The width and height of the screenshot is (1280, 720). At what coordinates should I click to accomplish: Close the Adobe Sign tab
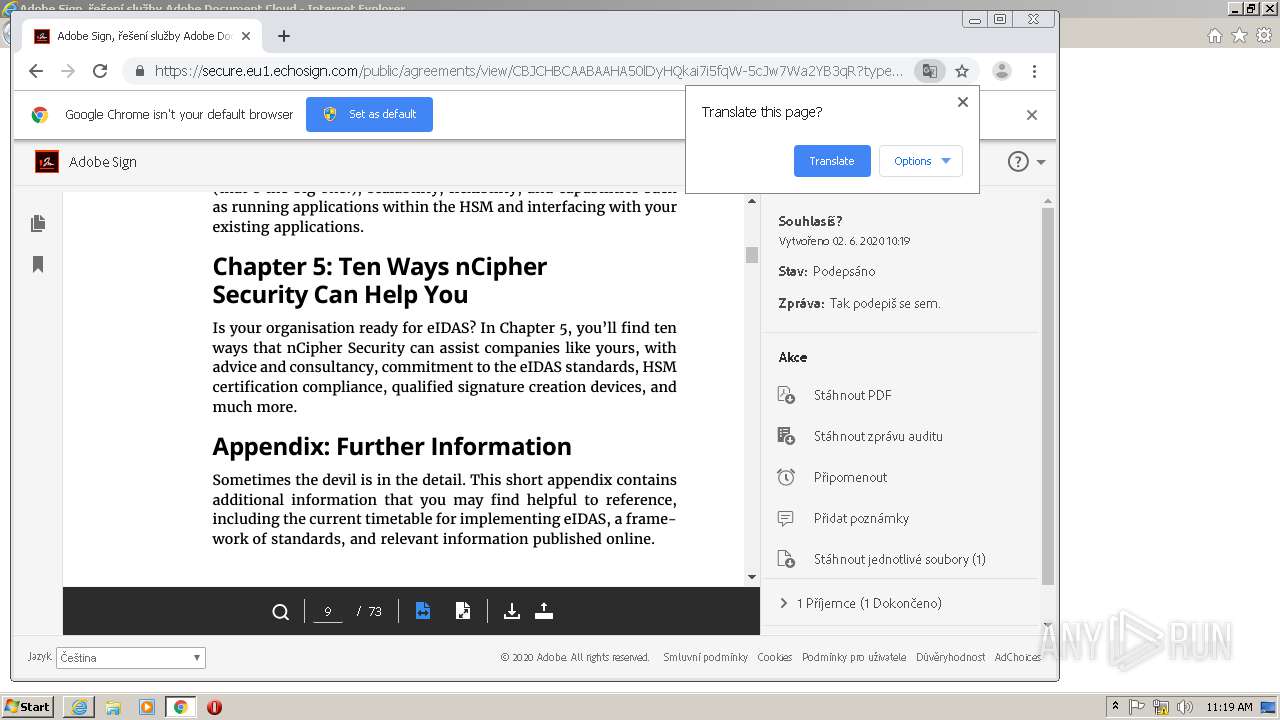point(246,36)
